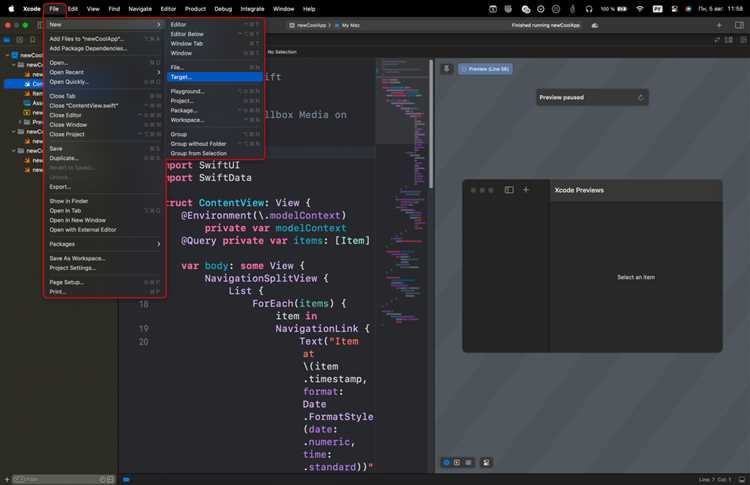Select Target… in the New submenu
The height and width of the screenshot is (485, 750).
(x=215, y=77)
